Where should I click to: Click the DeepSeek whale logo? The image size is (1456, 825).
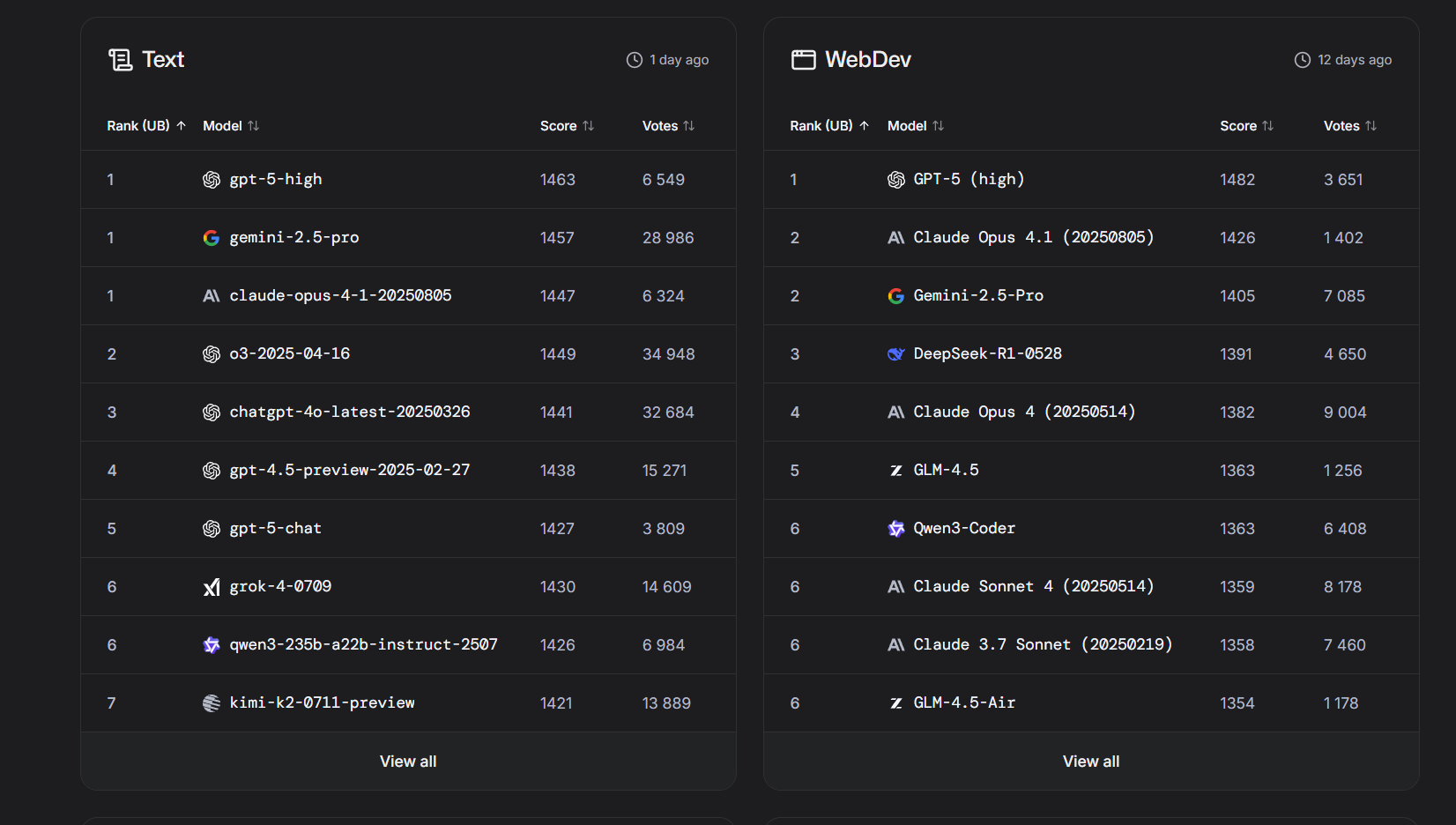(x=895, y=354)
